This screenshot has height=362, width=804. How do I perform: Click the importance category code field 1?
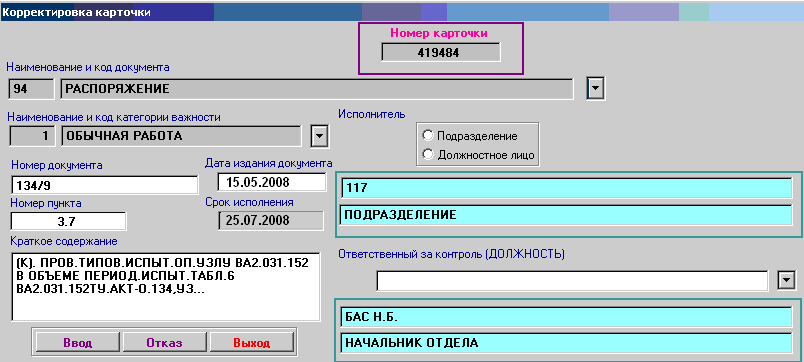click(x=31, y=136)
